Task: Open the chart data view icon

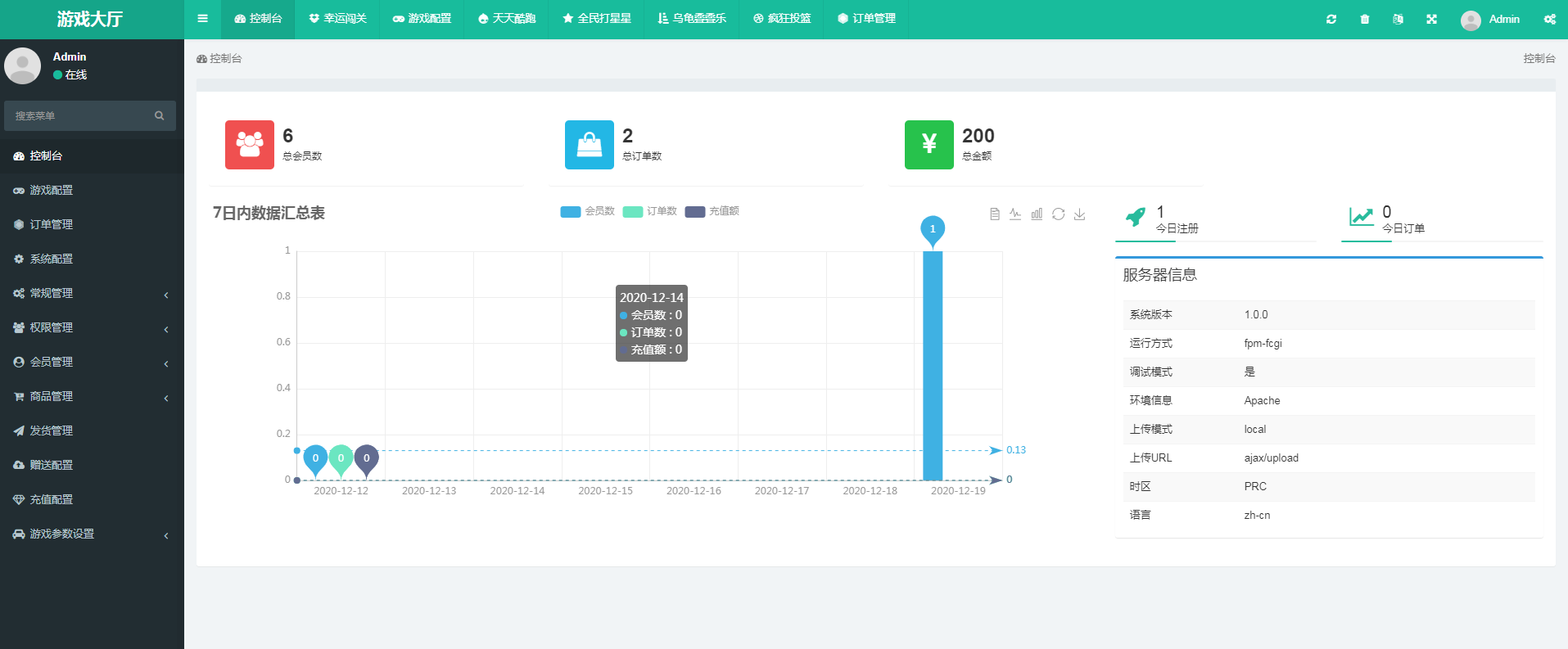Action: point(995,214)
